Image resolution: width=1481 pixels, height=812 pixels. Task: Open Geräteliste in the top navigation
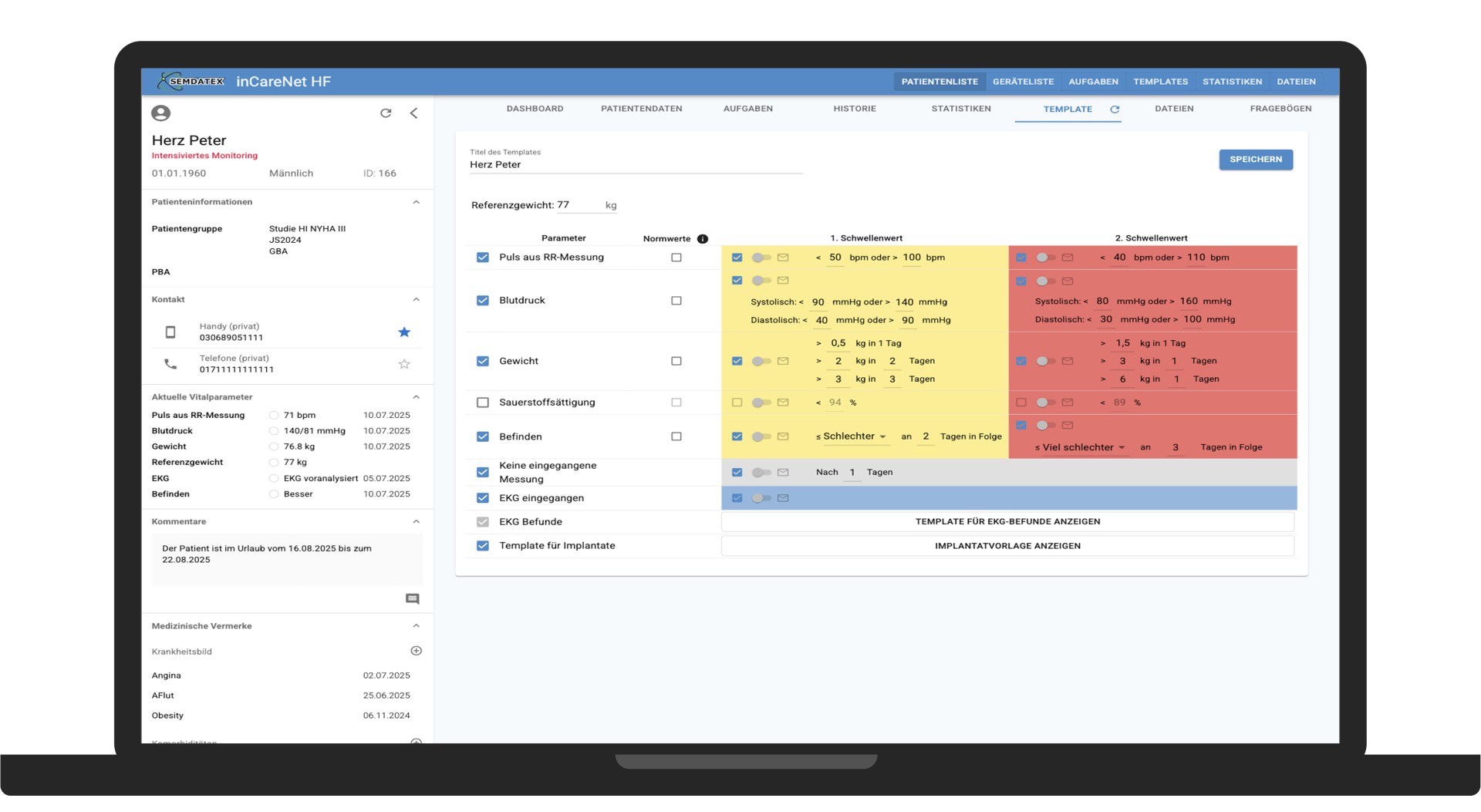[1023, 82]
